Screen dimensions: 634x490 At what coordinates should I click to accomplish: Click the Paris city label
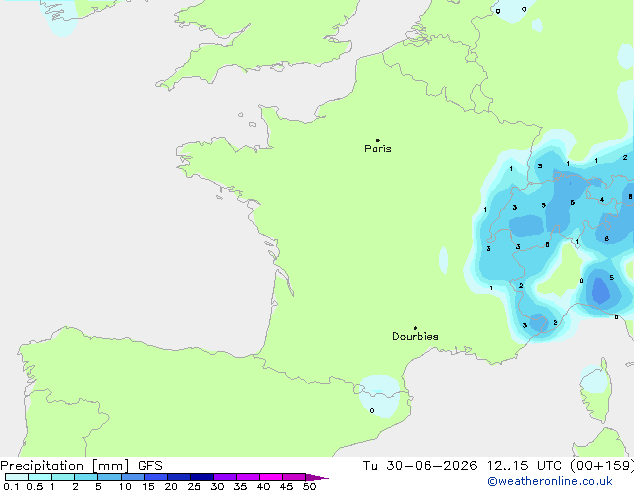(378, 149)
